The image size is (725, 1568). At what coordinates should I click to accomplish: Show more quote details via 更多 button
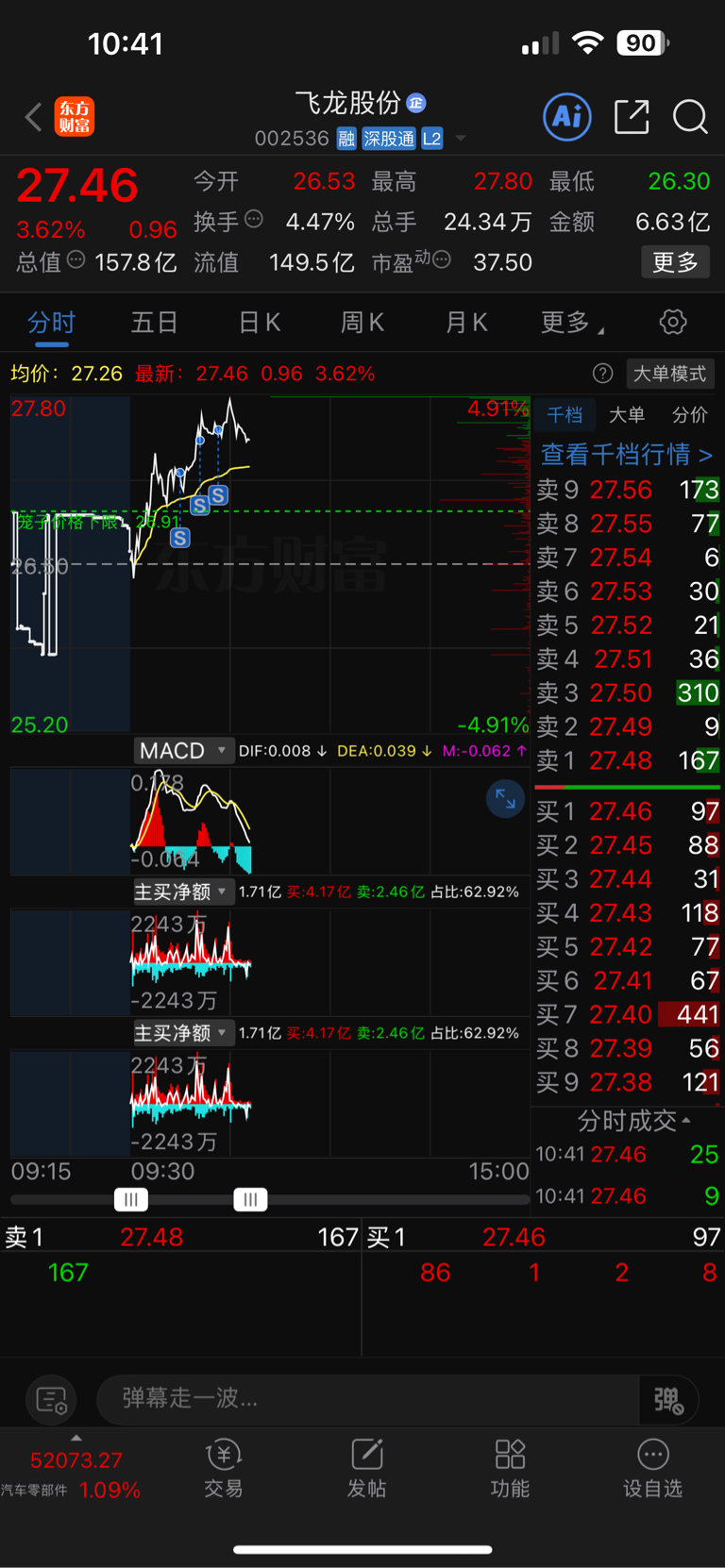click(x=675, y=261)
